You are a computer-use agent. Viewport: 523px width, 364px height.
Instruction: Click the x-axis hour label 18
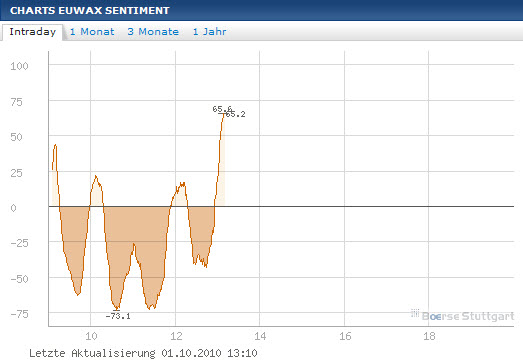coord(429,336)
